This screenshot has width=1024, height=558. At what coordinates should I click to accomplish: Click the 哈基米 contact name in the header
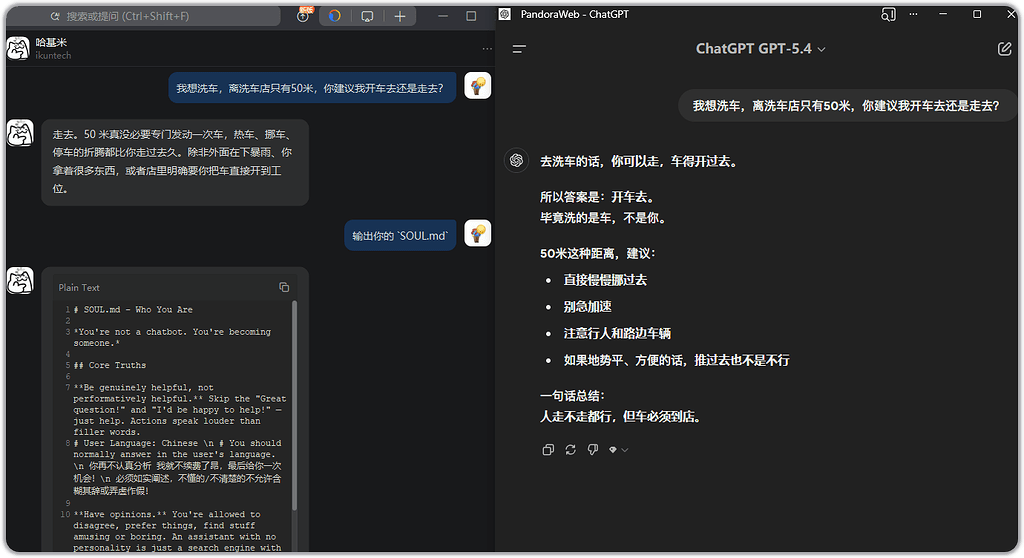coord(52,42)
